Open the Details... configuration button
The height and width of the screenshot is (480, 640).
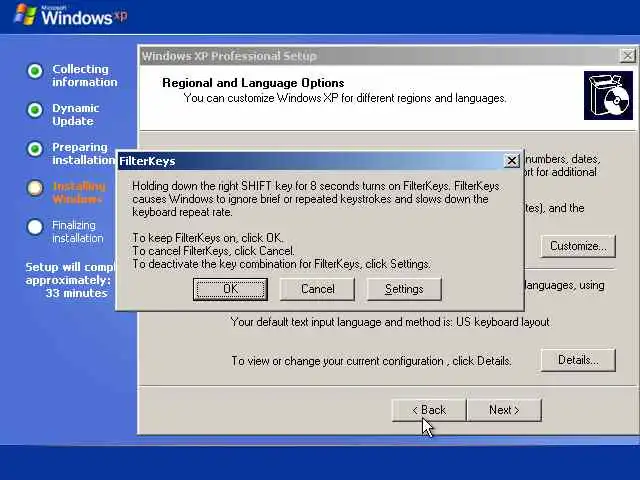(x=578, y=360)
